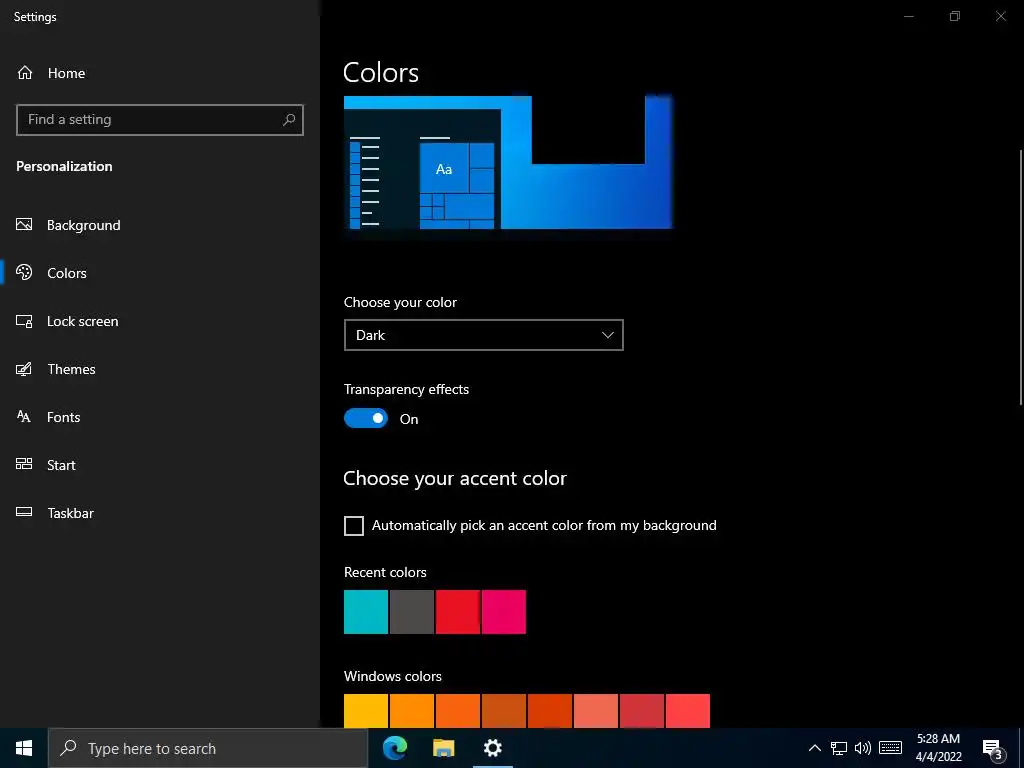This screenshot has width=1024, height=768.
Task: Turn off Transparency effects toggle
Action: (x=366, y=419)
